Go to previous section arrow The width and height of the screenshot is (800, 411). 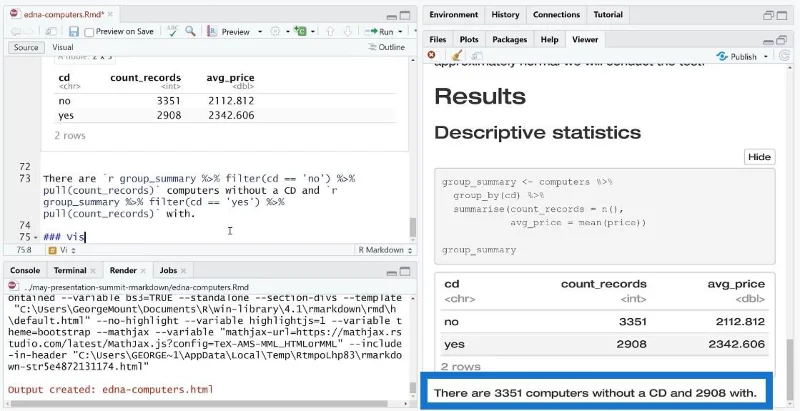click(x=330, y=32)
